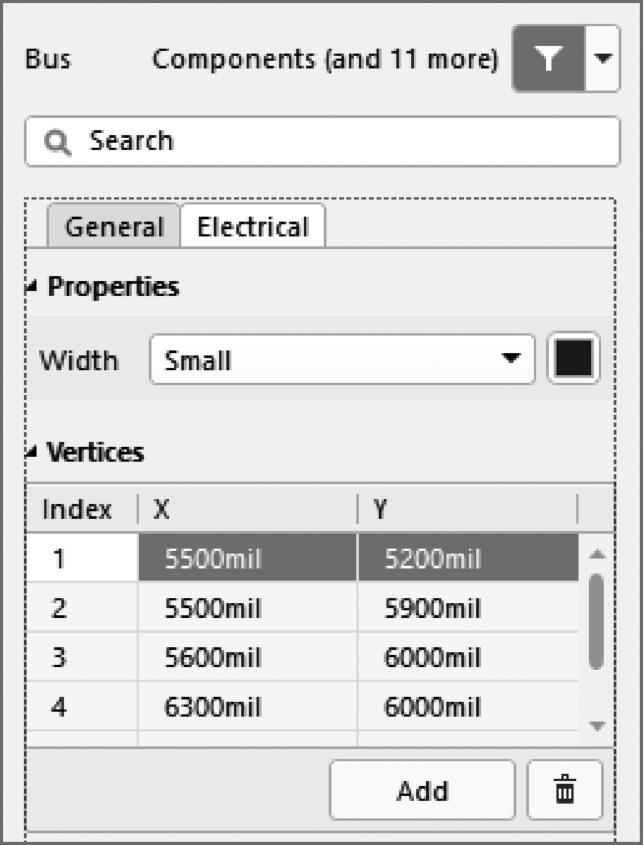Click the filter funnel icon

pos(548,59)
